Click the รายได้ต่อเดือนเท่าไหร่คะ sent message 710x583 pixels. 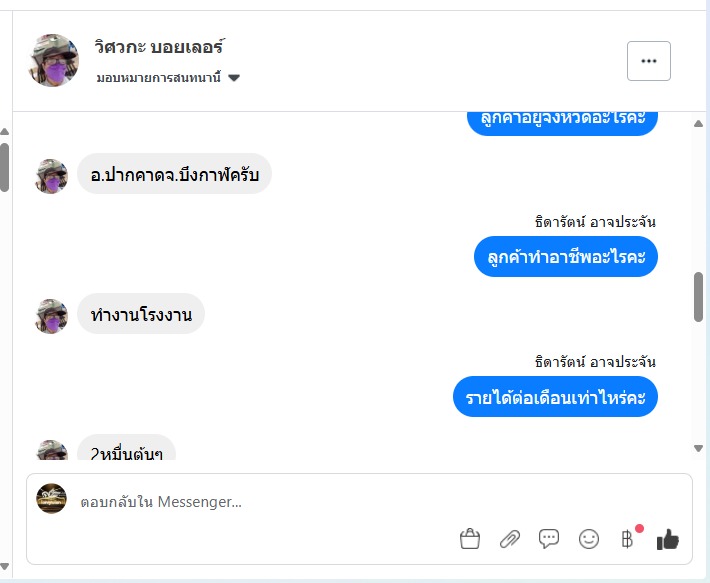pos(555,397)
